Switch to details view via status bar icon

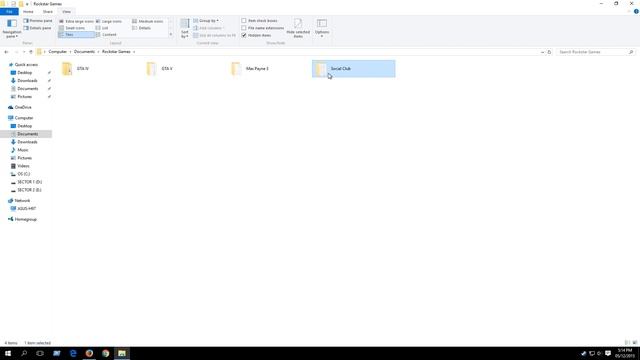click(627, 343)
